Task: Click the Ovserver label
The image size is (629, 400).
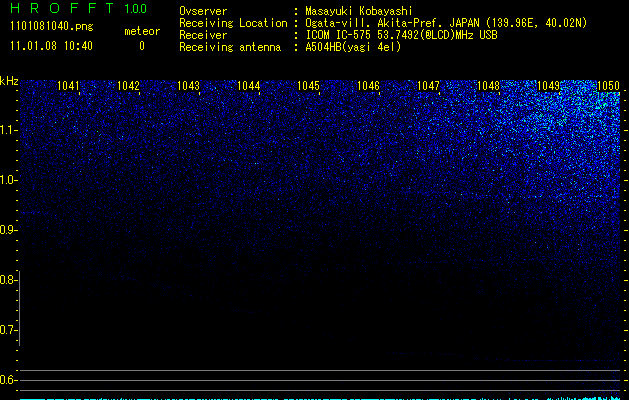Action: (203, 11)
